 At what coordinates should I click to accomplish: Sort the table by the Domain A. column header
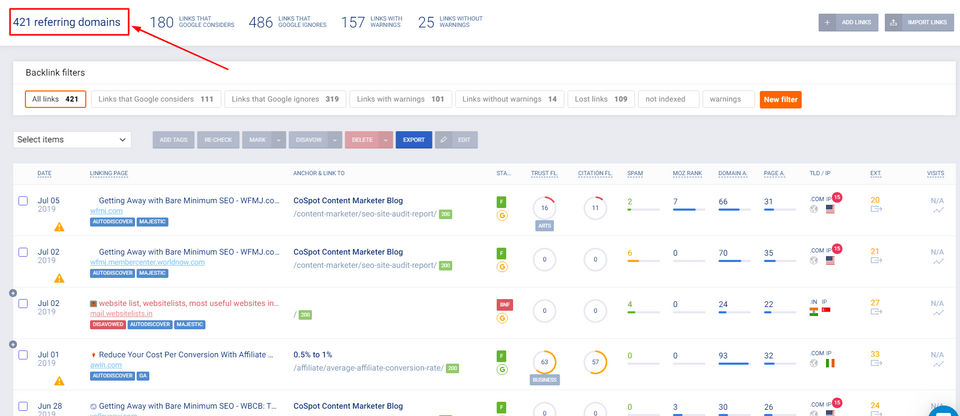pyautogui.click(x=731, y=173)
